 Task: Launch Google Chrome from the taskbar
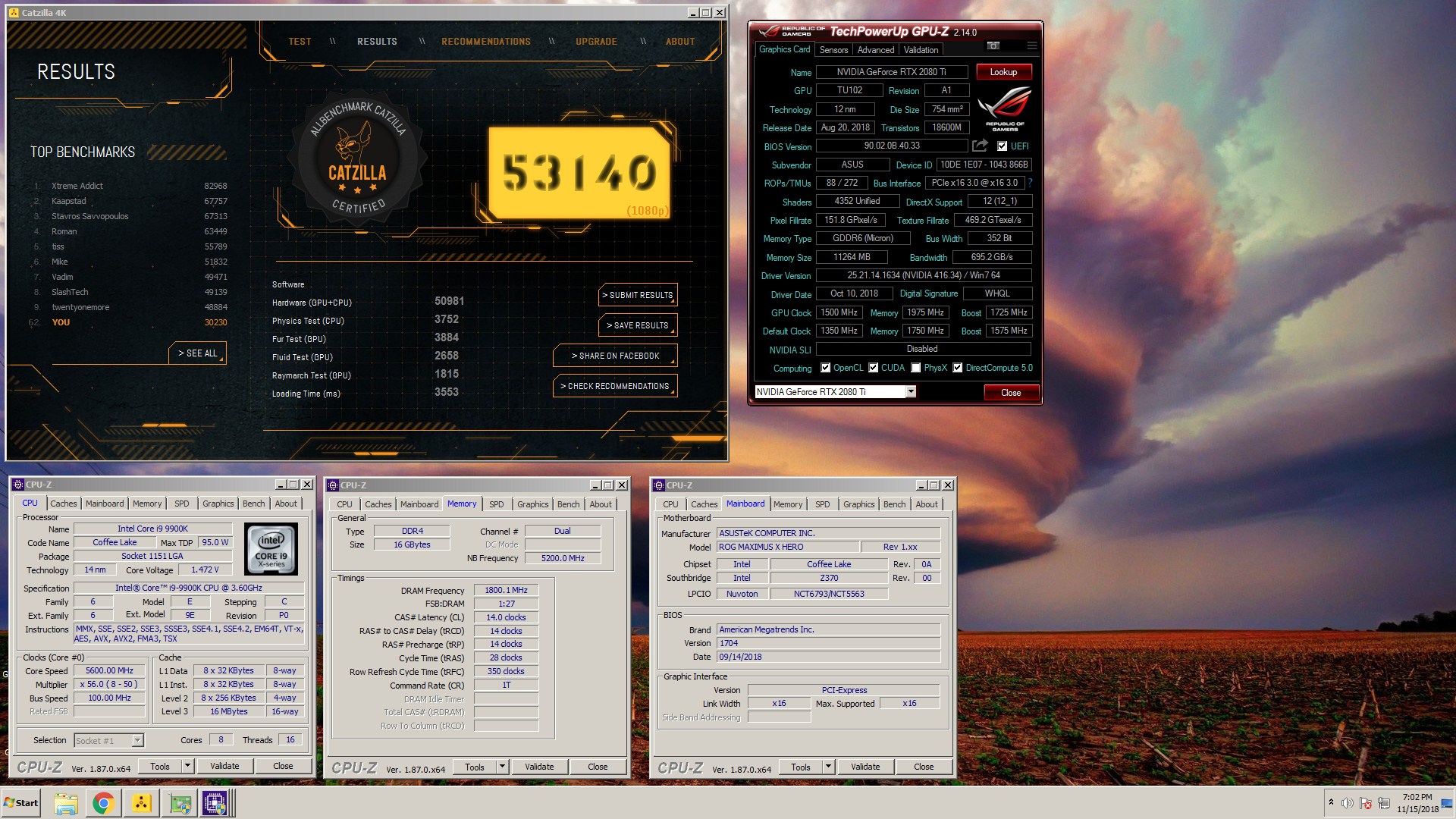103,803
